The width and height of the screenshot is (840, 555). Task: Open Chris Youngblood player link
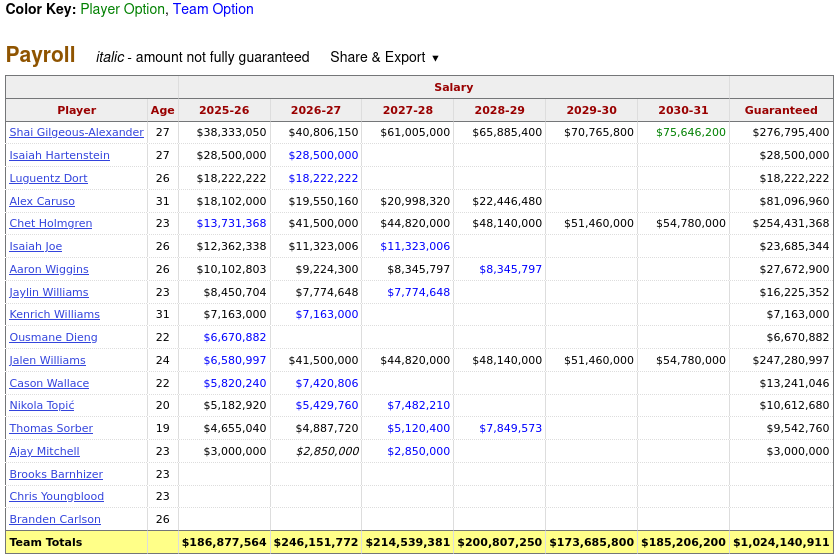pos(57,497)
